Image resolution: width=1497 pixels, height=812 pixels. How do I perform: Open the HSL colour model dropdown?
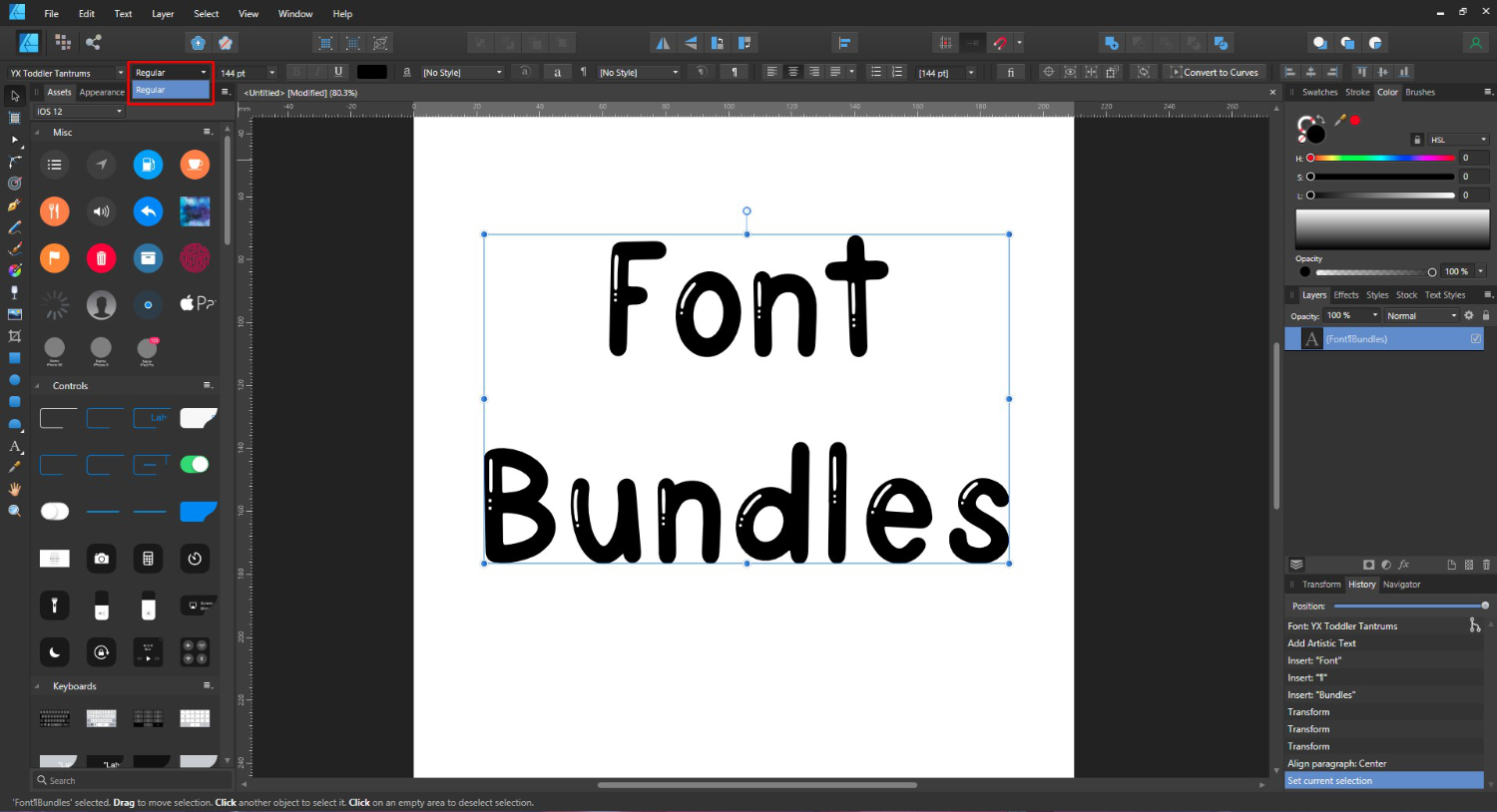pos(1458,140)
